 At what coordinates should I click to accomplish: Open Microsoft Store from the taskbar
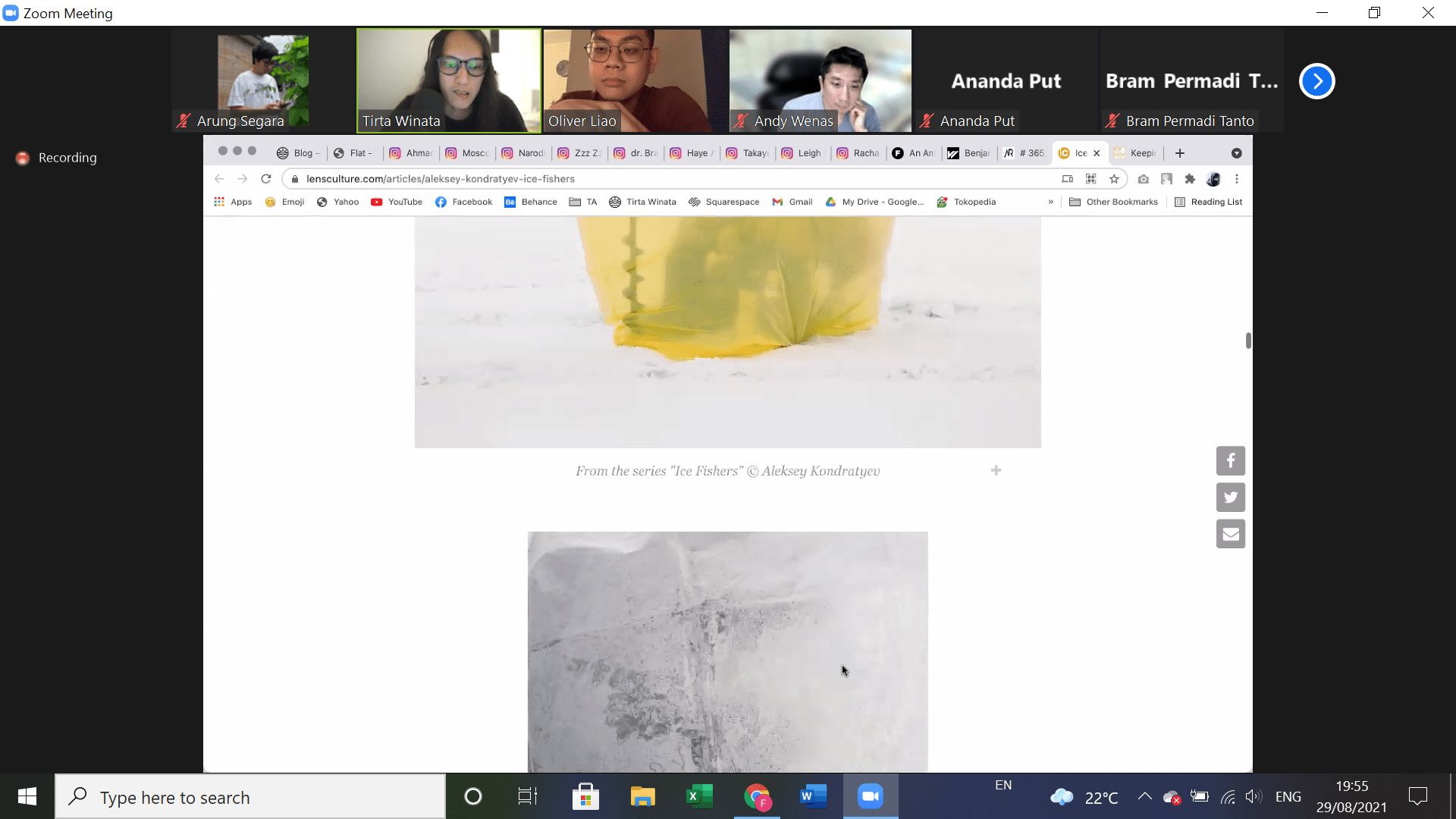coord(585,796)
